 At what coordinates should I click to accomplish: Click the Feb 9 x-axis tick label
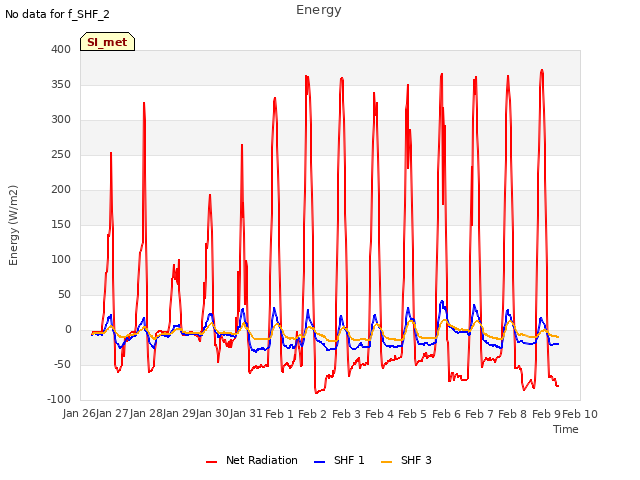point(546,414)
